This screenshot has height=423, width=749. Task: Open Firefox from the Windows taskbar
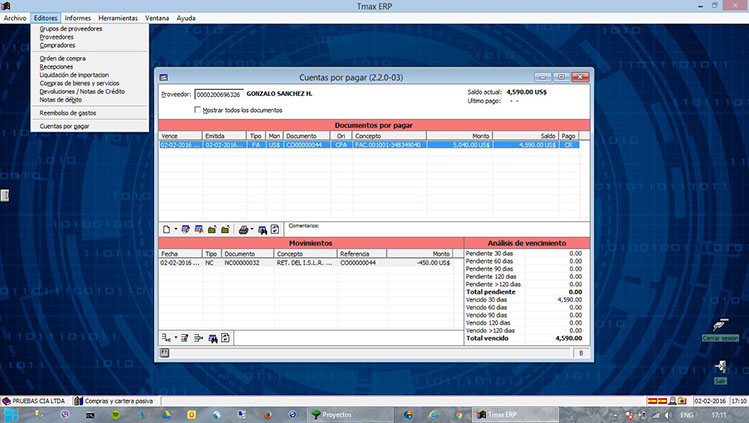(x=270, y=414)
